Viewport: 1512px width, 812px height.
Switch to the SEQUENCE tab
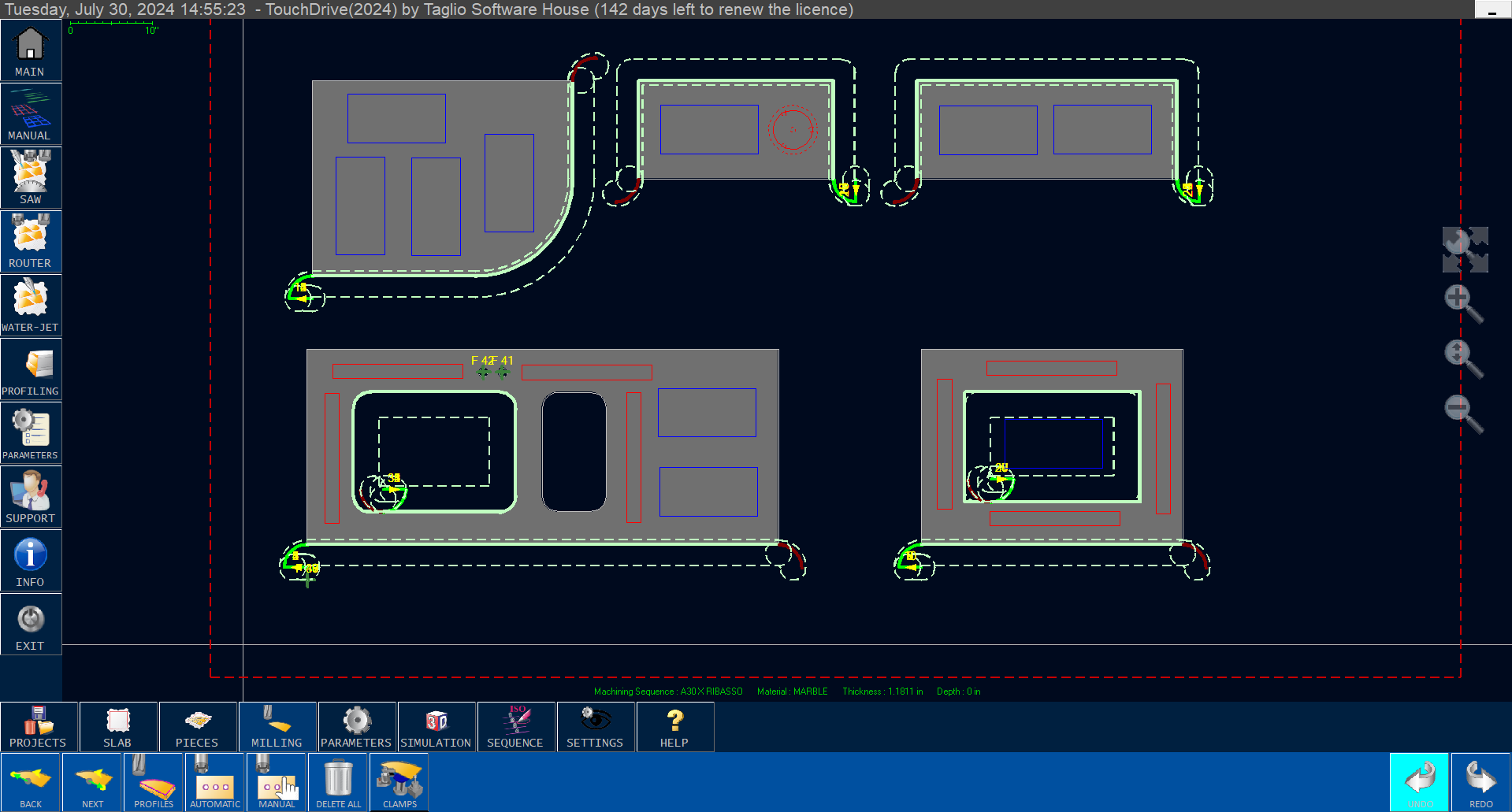pos(515,726)
